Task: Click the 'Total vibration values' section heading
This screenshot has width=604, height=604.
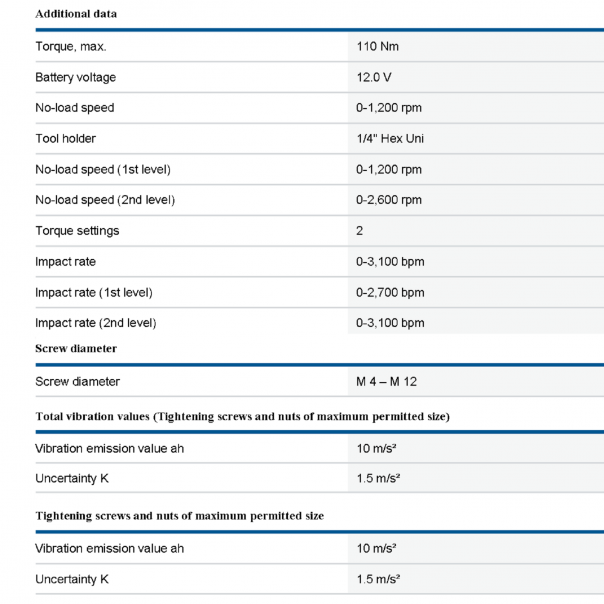Action: 242,415
